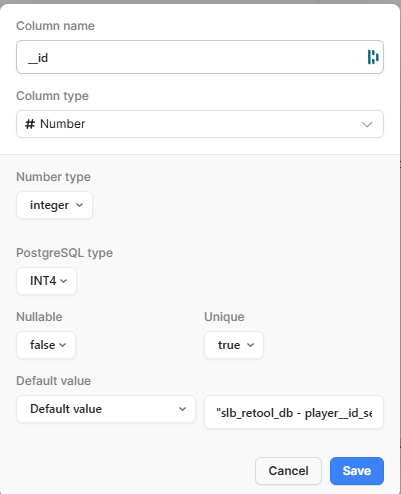Screen dimensions: 401x494
Task: Focus the Column name text field
Action: (x=200, y=57)
